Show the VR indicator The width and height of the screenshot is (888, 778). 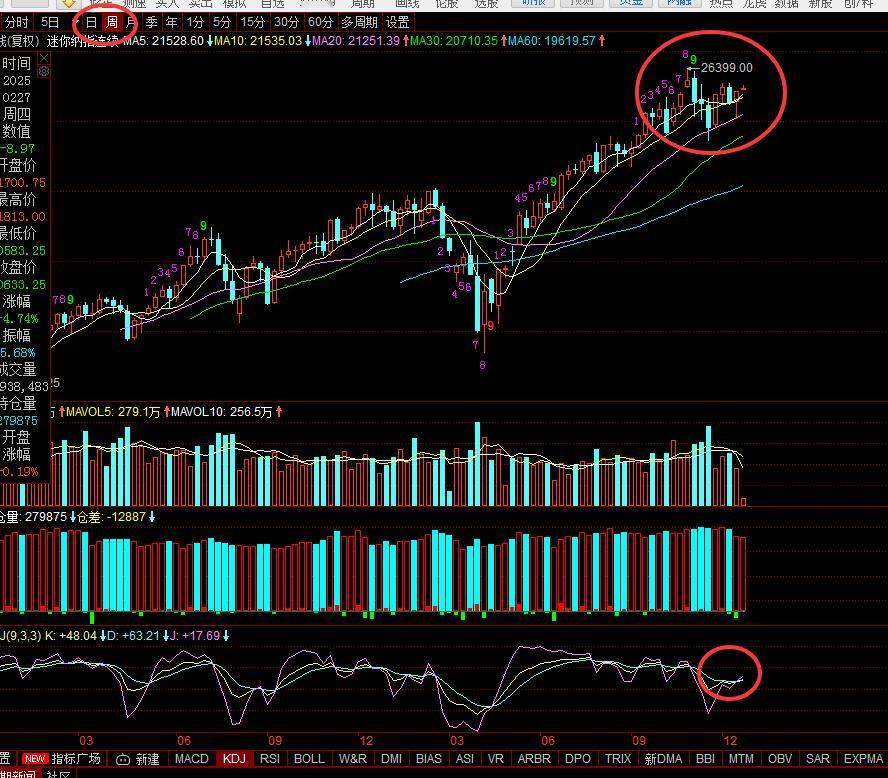(x=496, y=759)
